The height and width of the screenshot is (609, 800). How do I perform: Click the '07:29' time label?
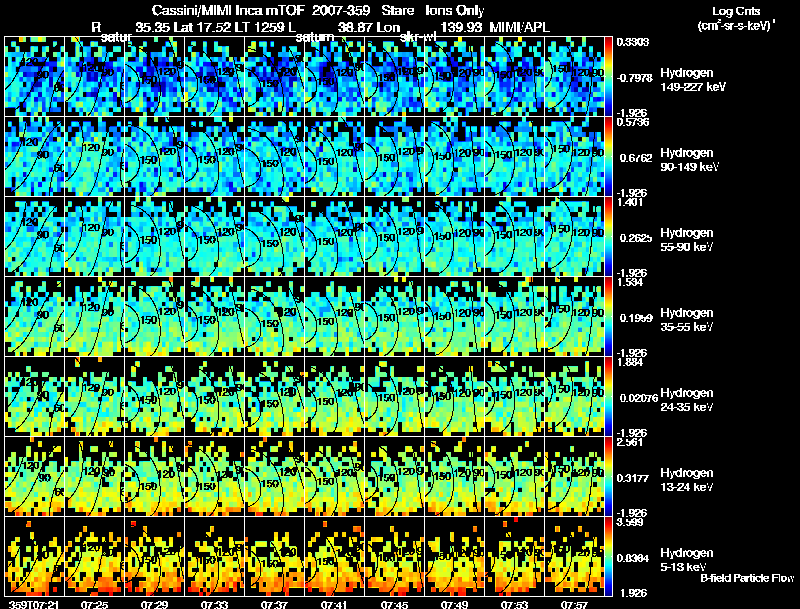(155, 605)
